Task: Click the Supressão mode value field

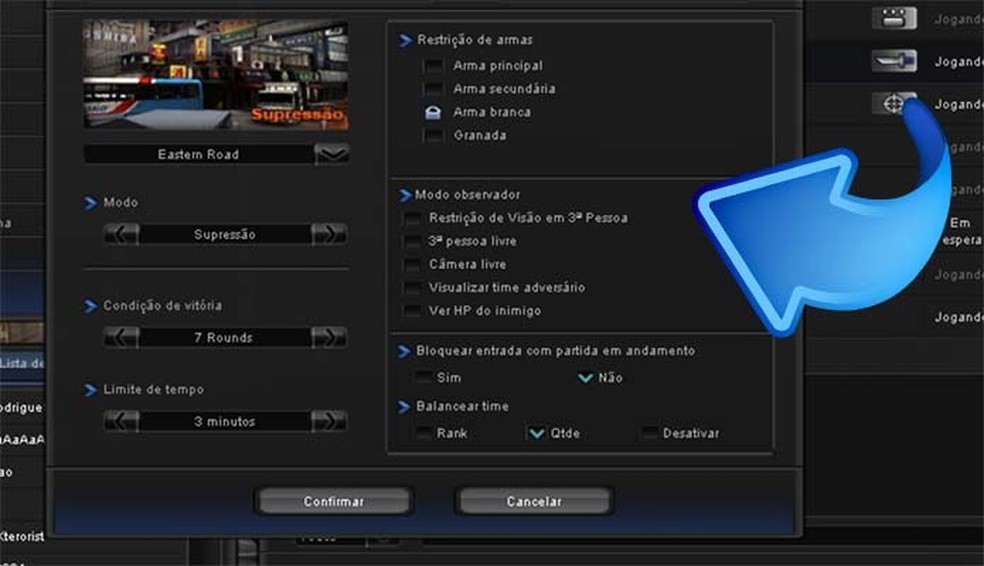Action: [x=225, y=234]
